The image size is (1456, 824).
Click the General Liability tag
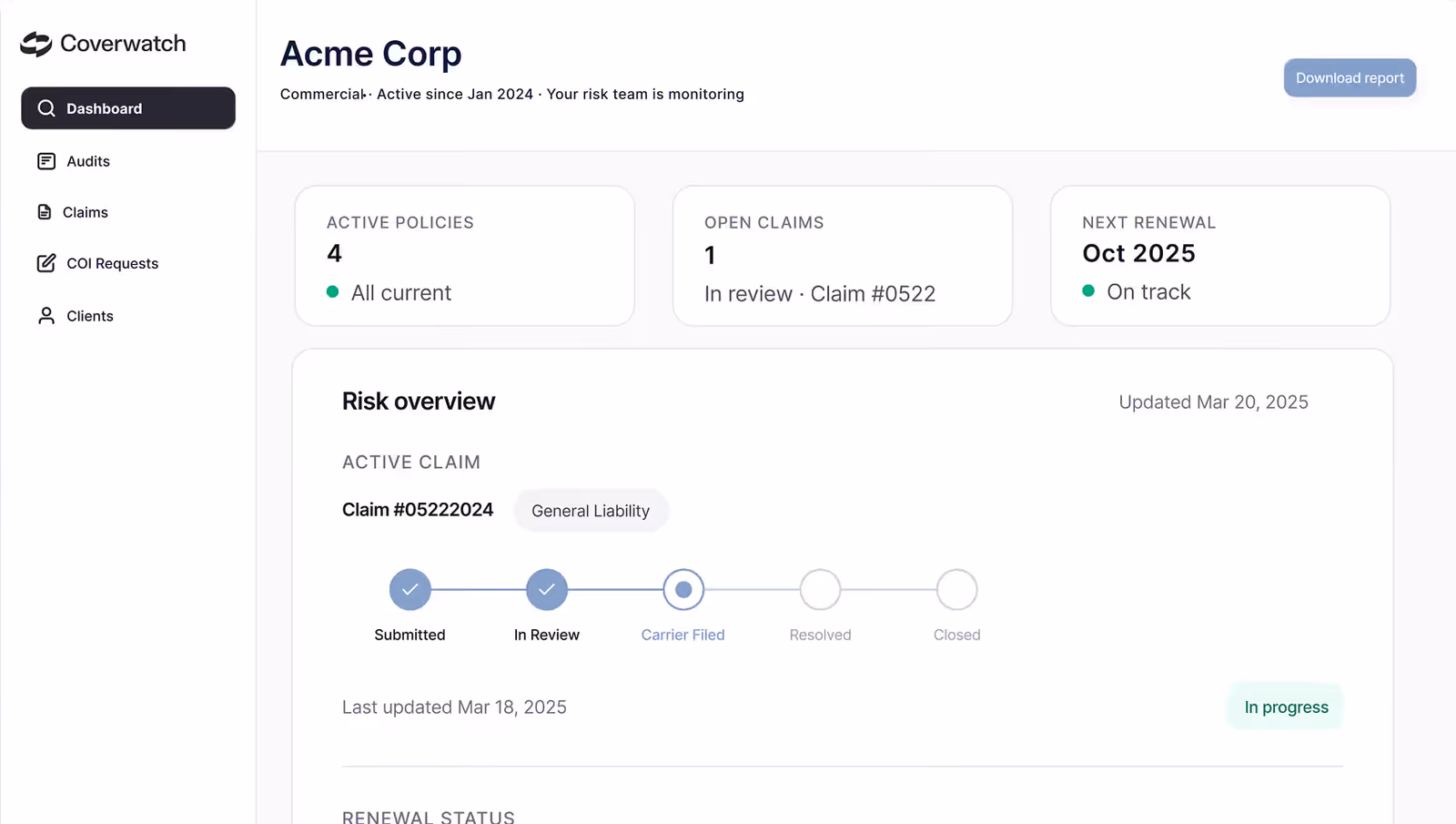[591, 511]
